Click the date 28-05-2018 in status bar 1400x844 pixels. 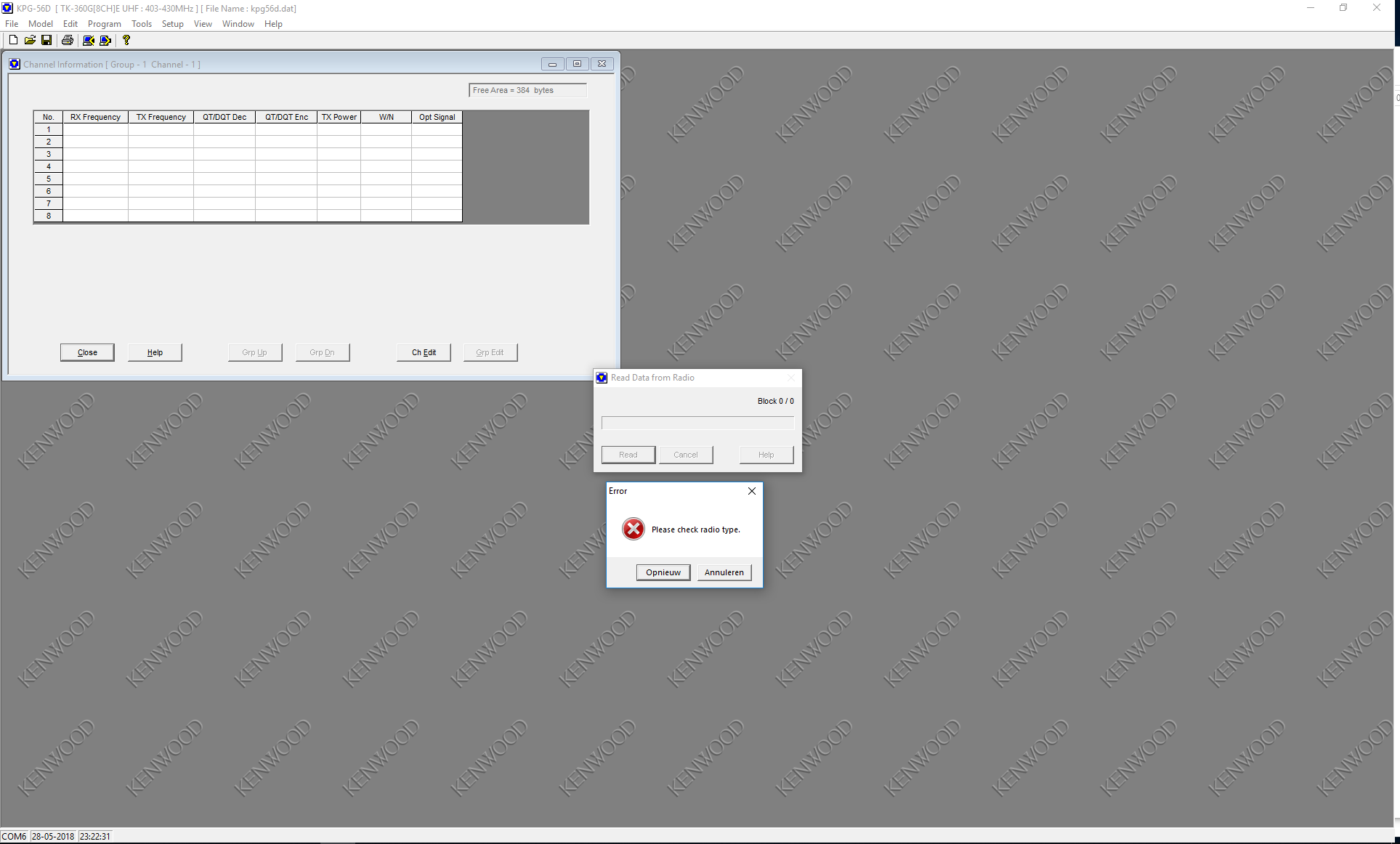coord(53,836)
